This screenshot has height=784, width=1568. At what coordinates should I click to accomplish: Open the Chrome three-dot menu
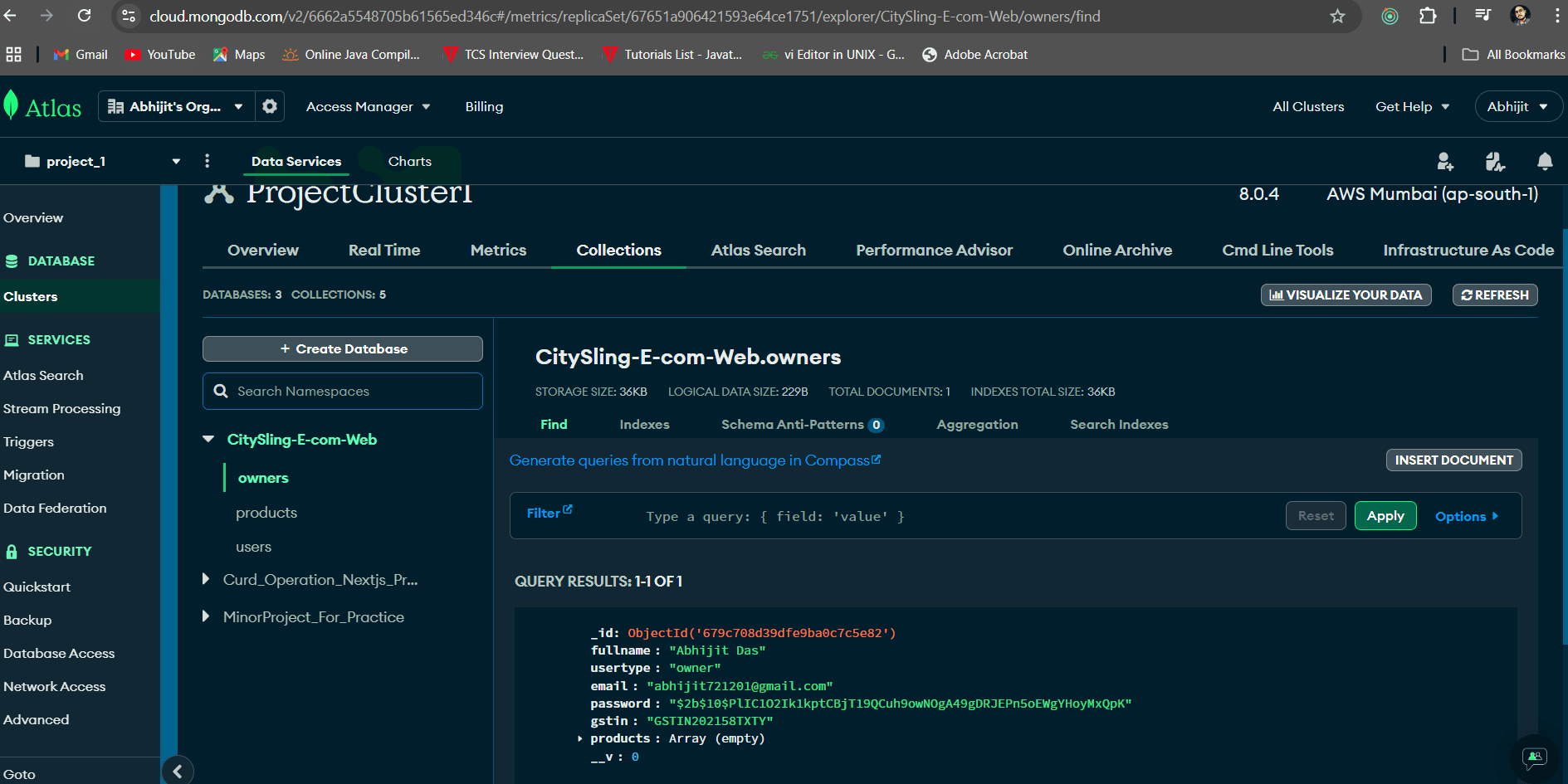tap(1557, 16)
